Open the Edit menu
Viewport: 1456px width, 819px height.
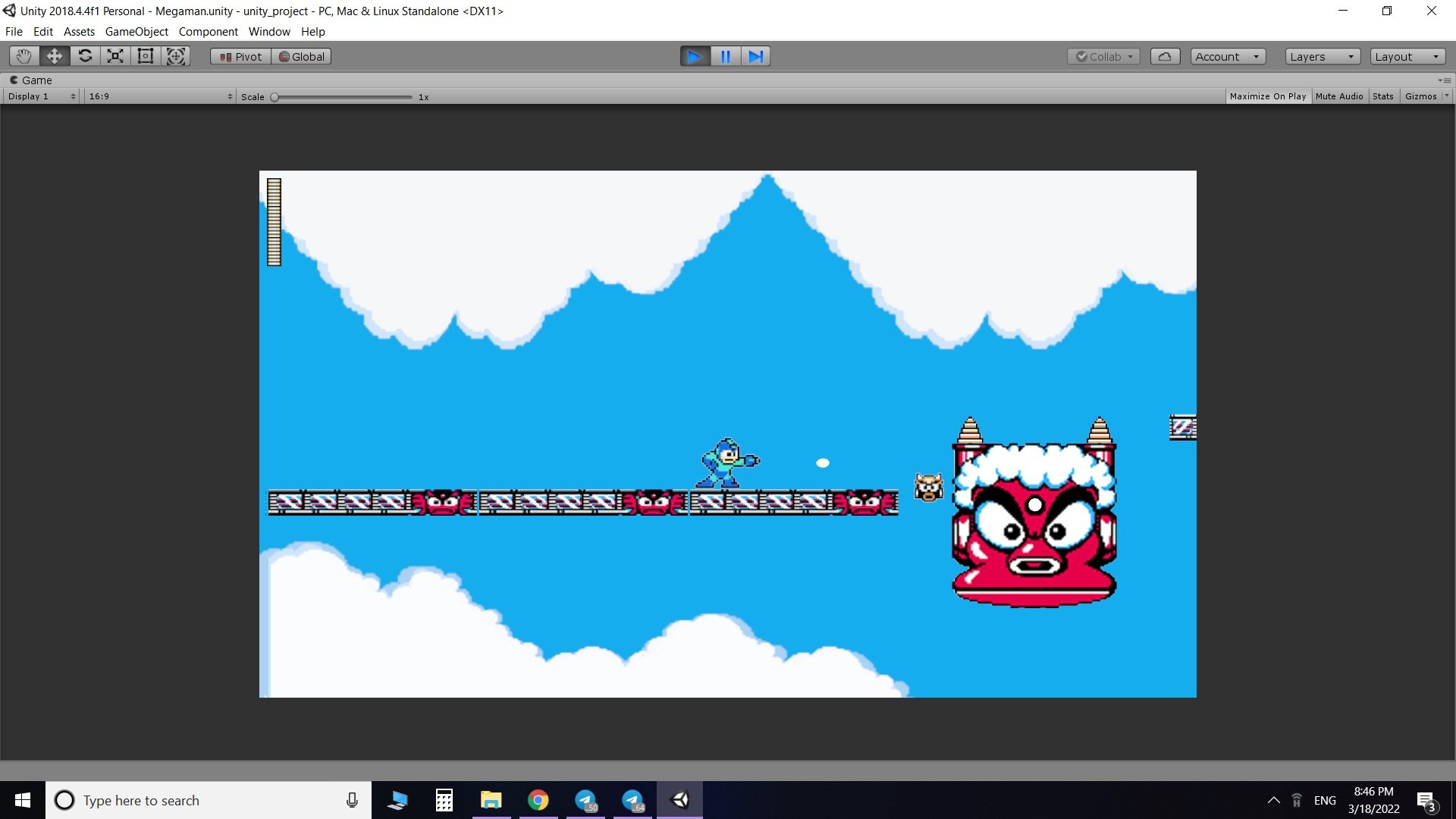pos(43,32)
